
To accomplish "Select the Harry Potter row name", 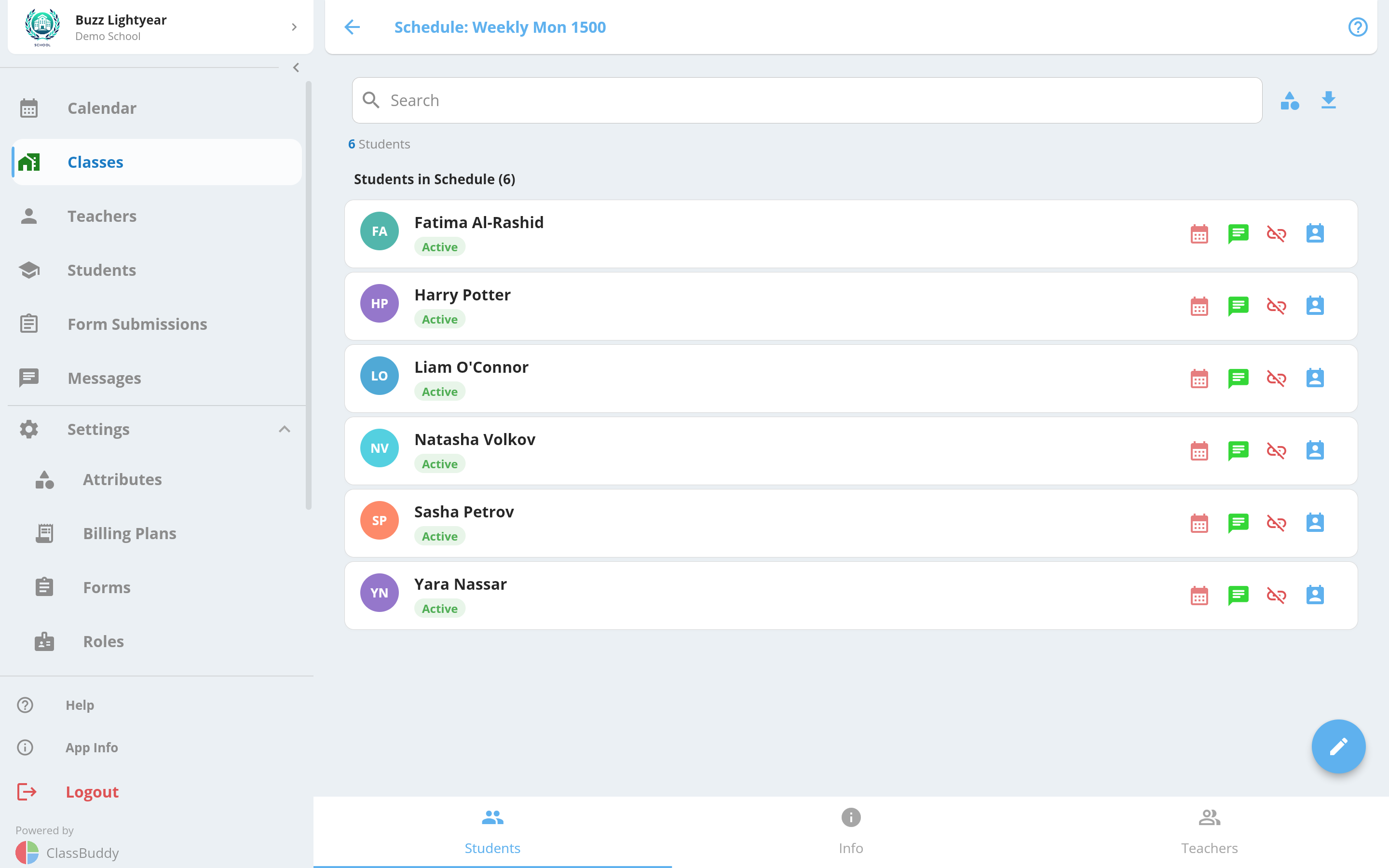I will tap(462, 295).
